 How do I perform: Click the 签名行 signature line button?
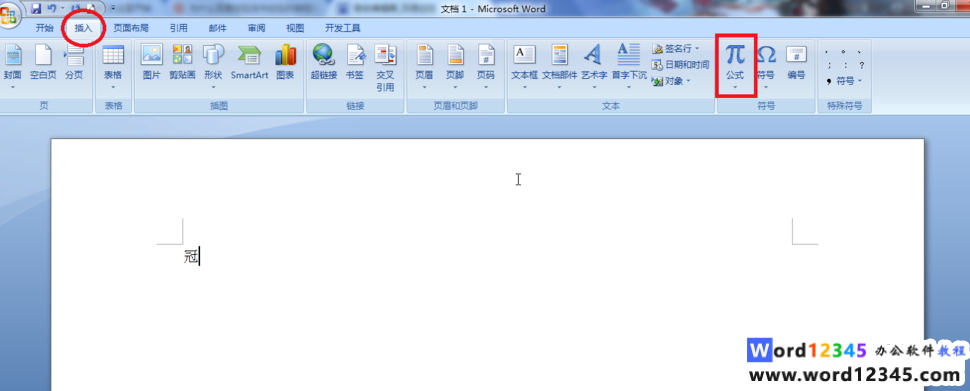(676, 49)
